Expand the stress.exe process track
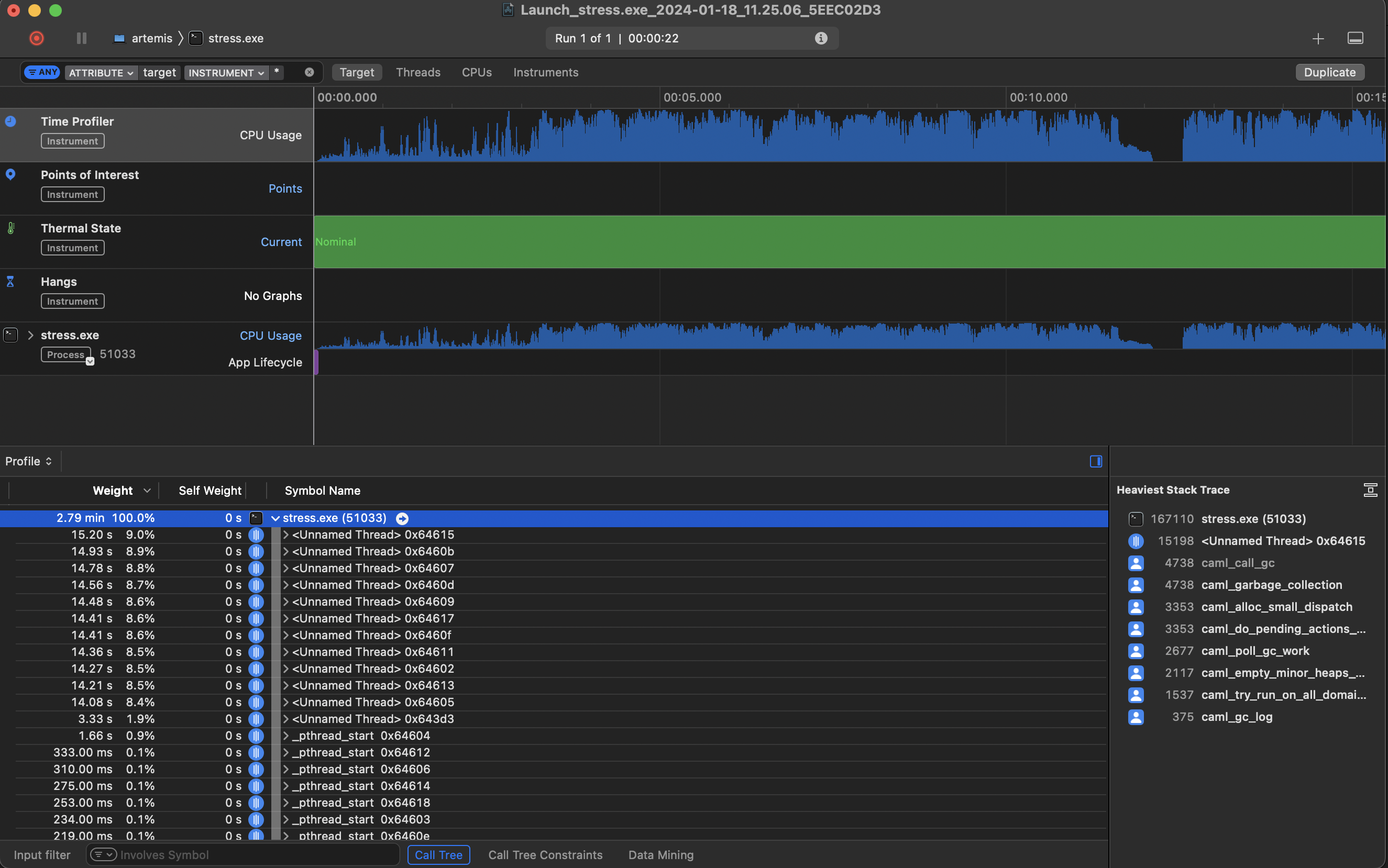The image size is (1388, 868). (30, 335)
